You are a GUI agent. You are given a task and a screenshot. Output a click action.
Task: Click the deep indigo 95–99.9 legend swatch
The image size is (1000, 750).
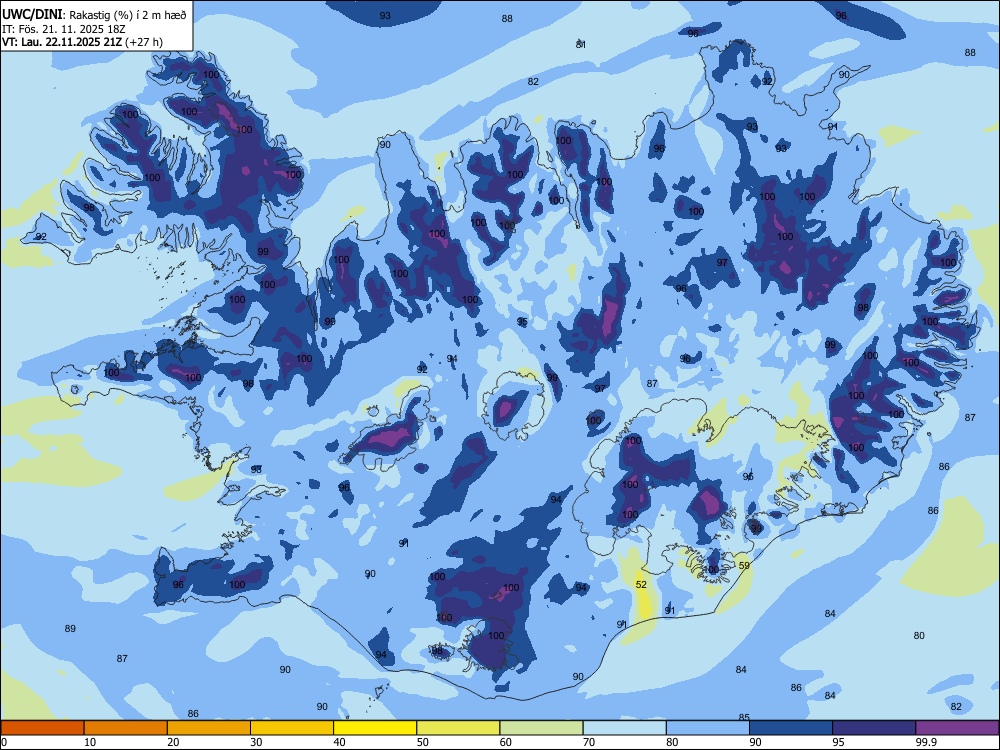coord(874,728)
